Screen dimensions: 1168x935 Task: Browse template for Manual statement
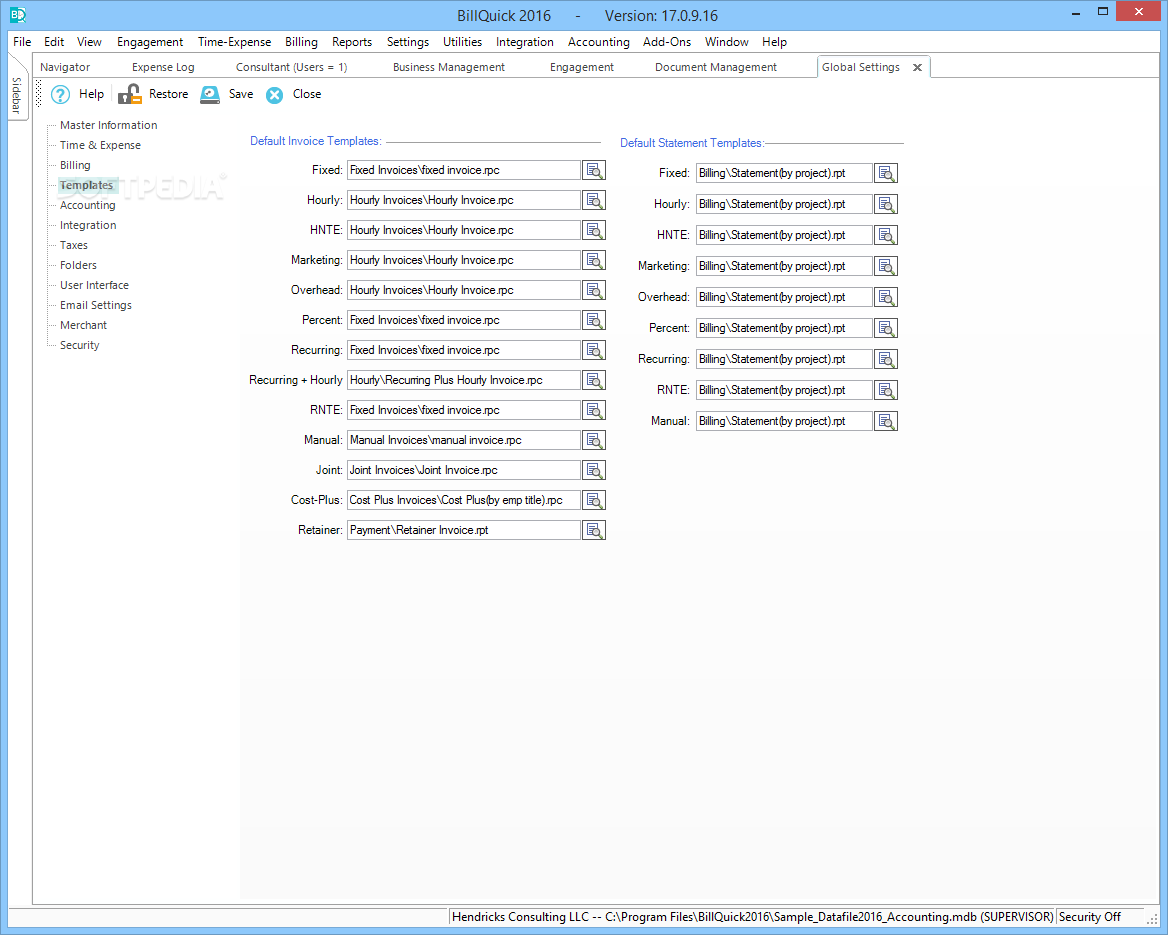tap(886, 421)
